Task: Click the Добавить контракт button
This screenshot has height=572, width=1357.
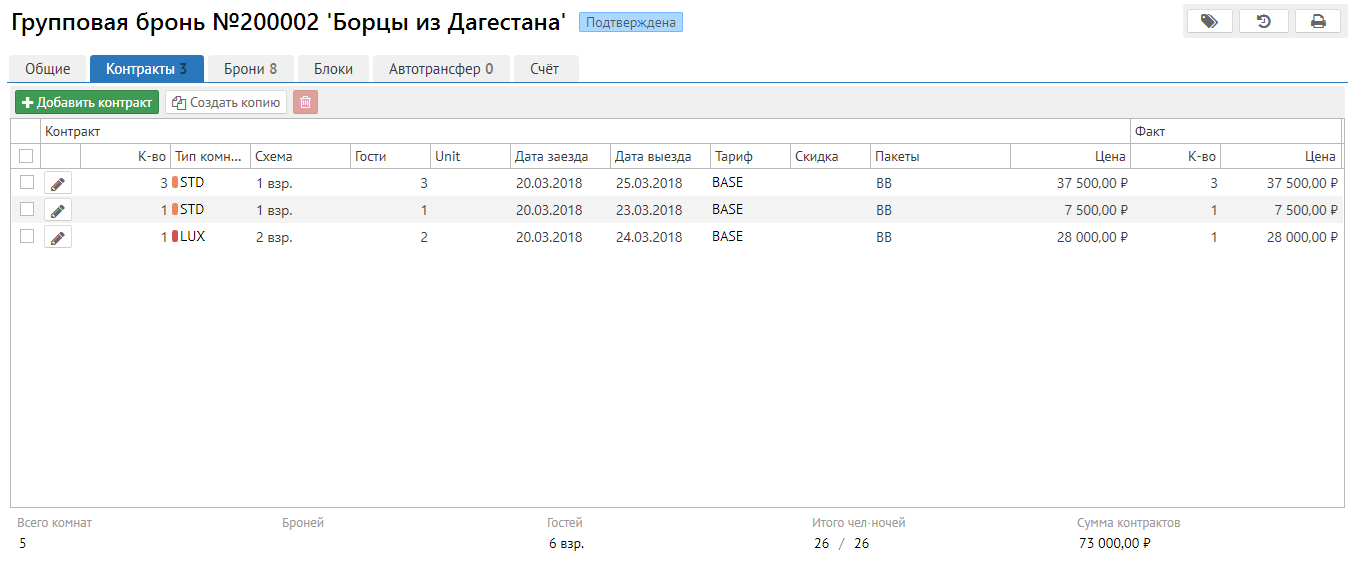Action: (87, 102)
